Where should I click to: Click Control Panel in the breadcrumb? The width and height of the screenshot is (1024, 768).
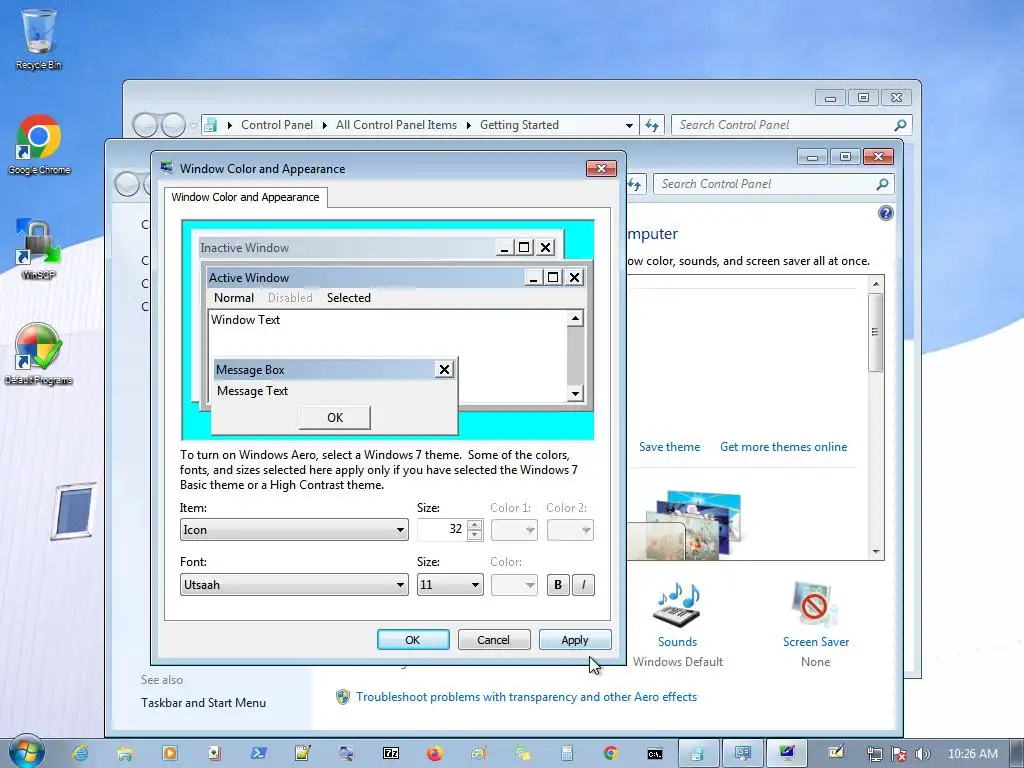277,125
